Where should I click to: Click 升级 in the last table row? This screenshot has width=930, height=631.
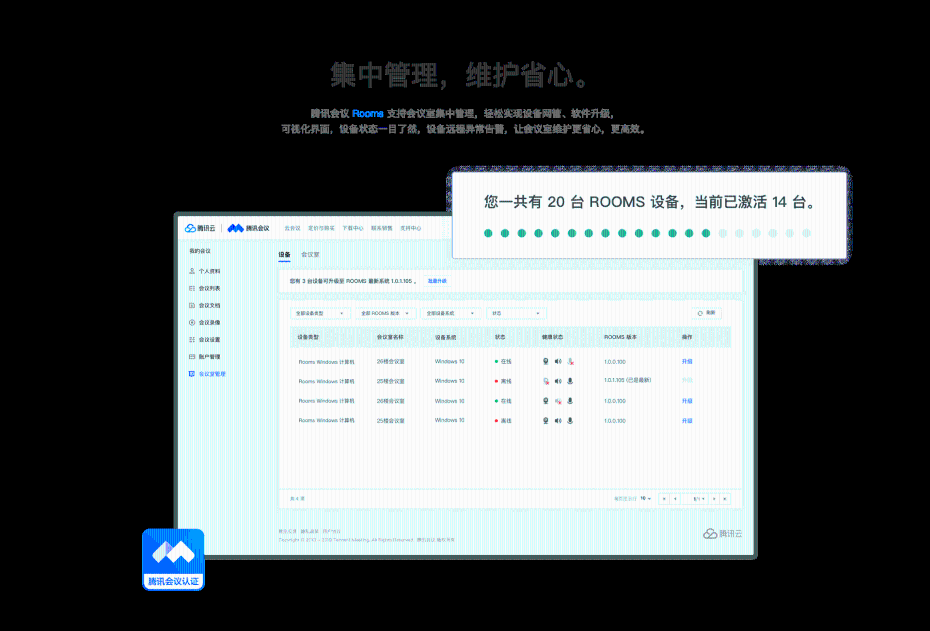tap(687, 420)
